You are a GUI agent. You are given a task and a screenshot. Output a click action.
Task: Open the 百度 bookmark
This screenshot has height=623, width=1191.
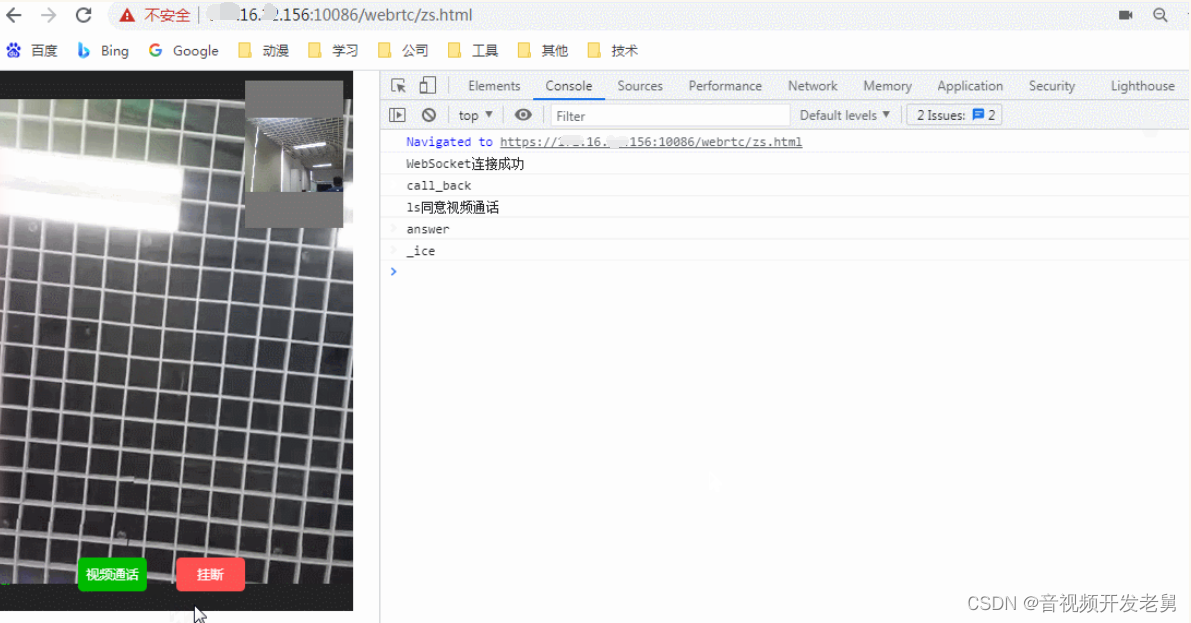[32, 51]
